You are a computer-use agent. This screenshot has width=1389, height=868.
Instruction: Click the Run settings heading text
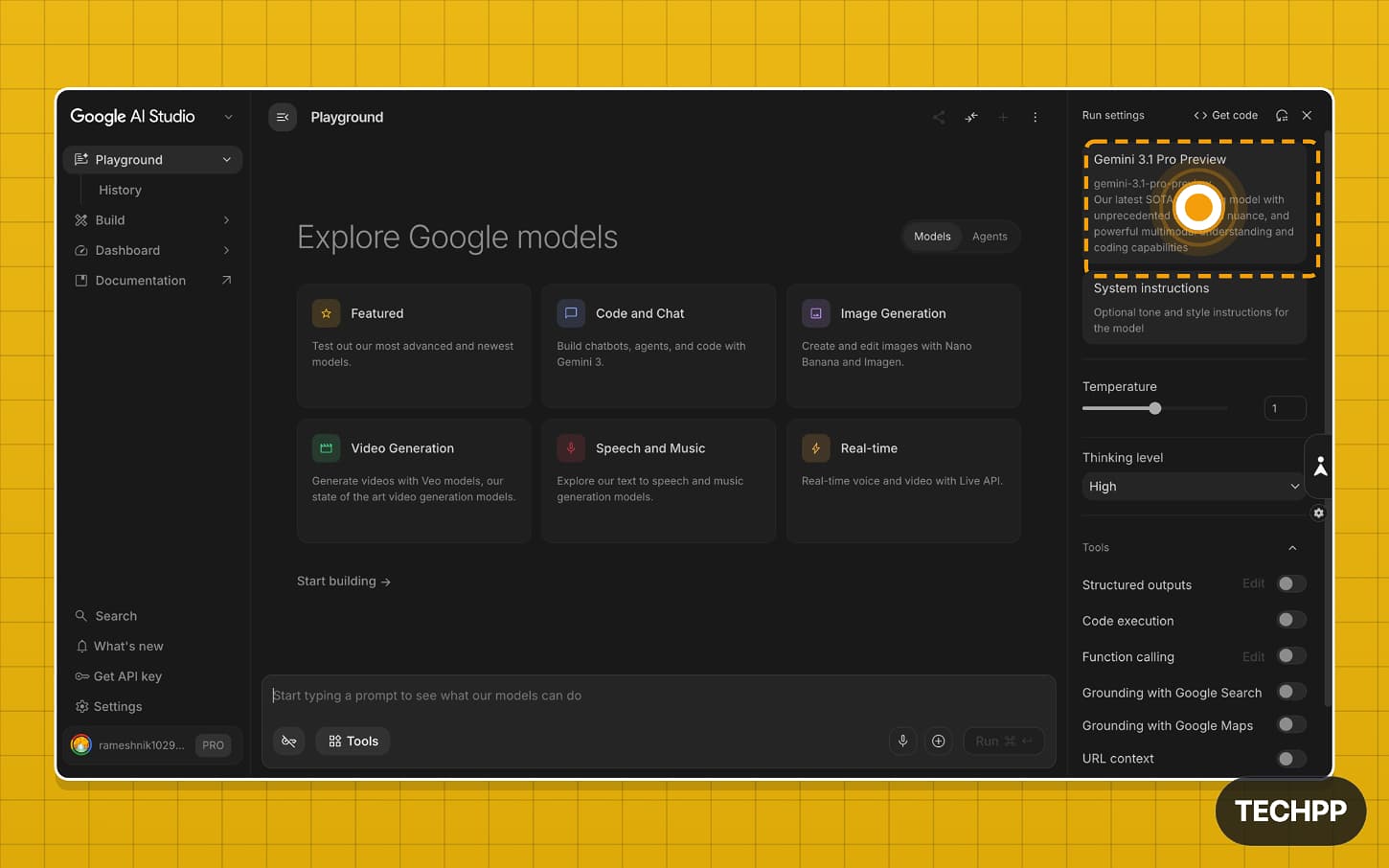(x=1113, y=115)
